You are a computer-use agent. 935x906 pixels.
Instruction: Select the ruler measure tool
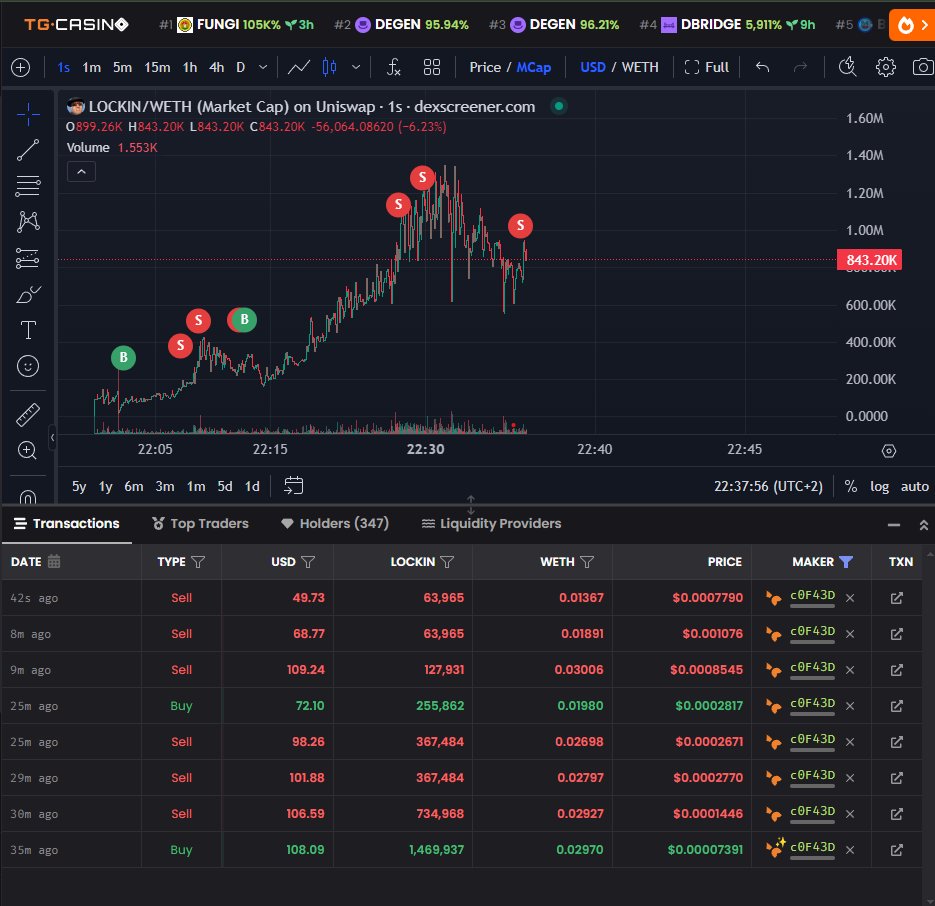click(27, 415)
